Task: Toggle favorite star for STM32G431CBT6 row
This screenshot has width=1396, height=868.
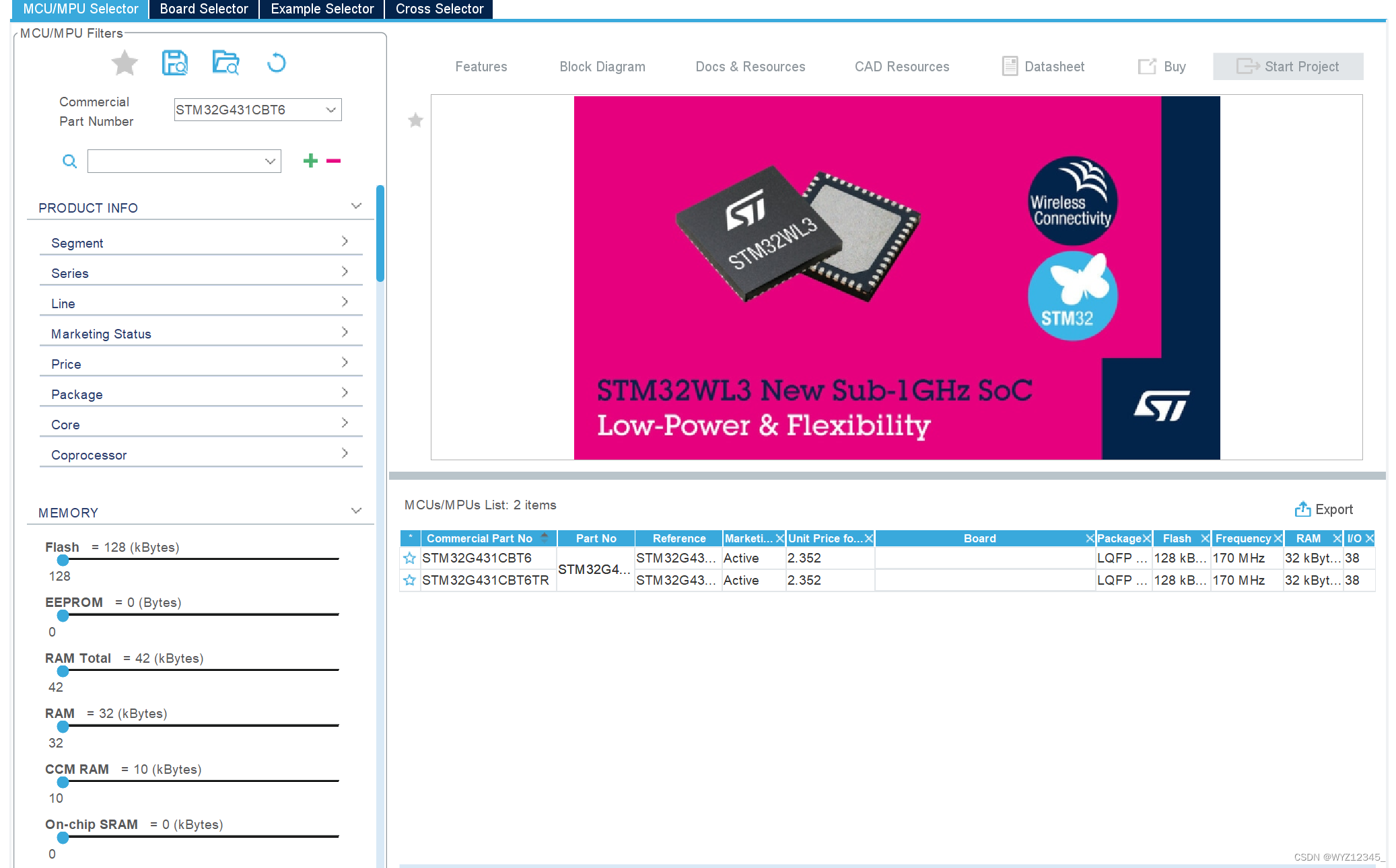Action: [409, 558]
